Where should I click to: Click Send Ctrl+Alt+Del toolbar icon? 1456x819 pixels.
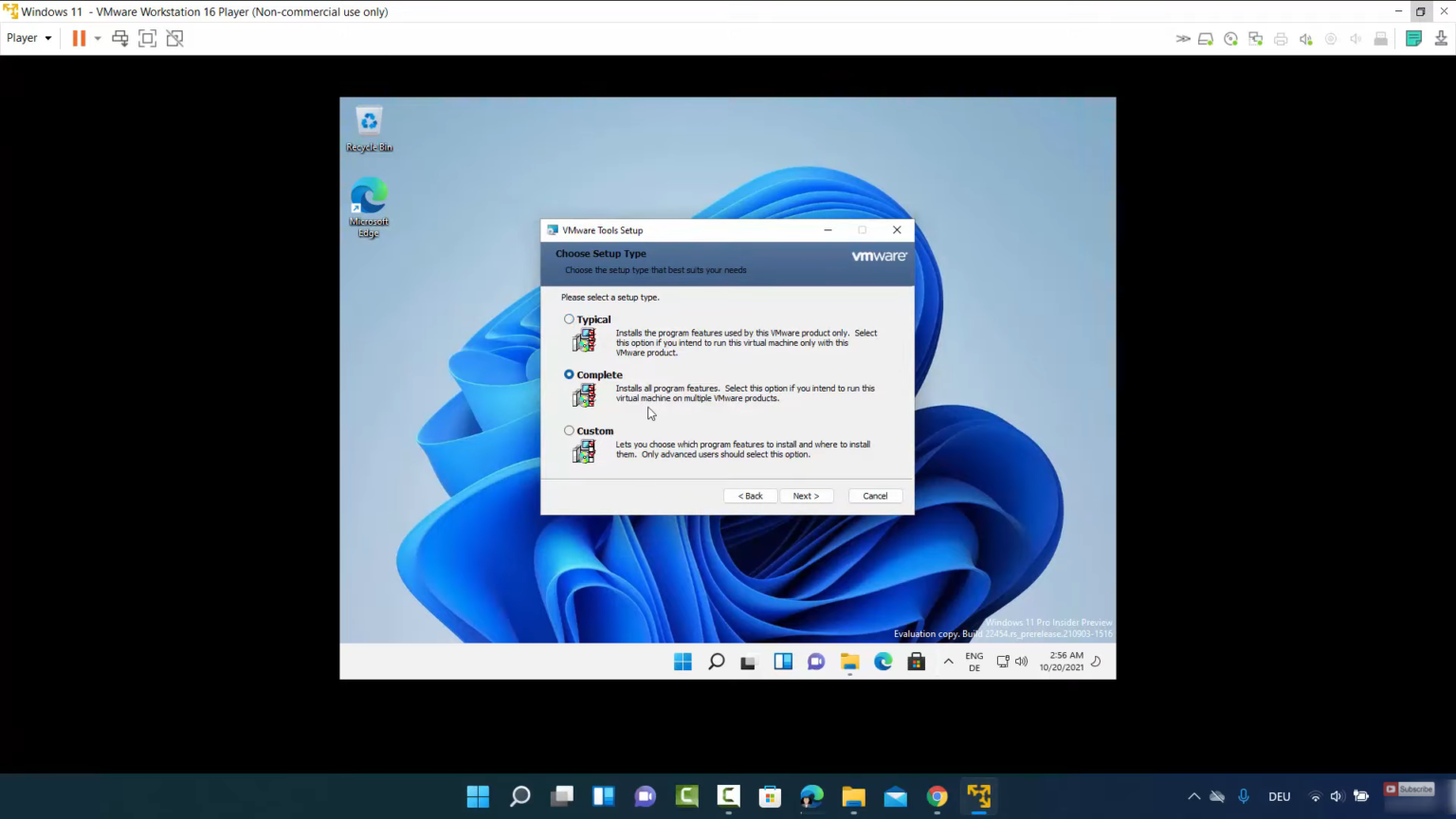pyautogui.click(x=120, y=38)
